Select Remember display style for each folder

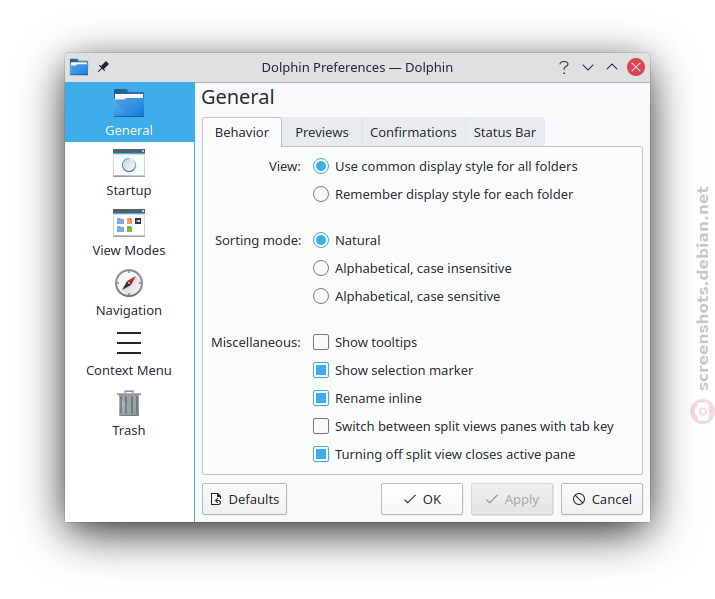coord(443,194)
